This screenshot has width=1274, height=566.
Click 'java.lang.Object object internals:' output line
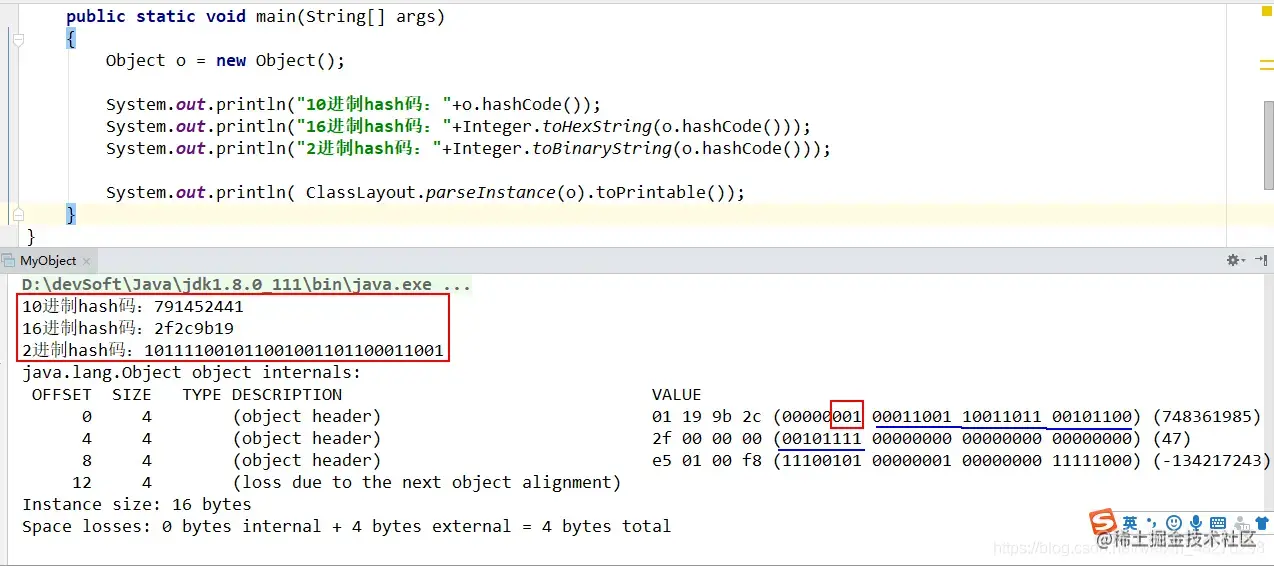point(191,372)
